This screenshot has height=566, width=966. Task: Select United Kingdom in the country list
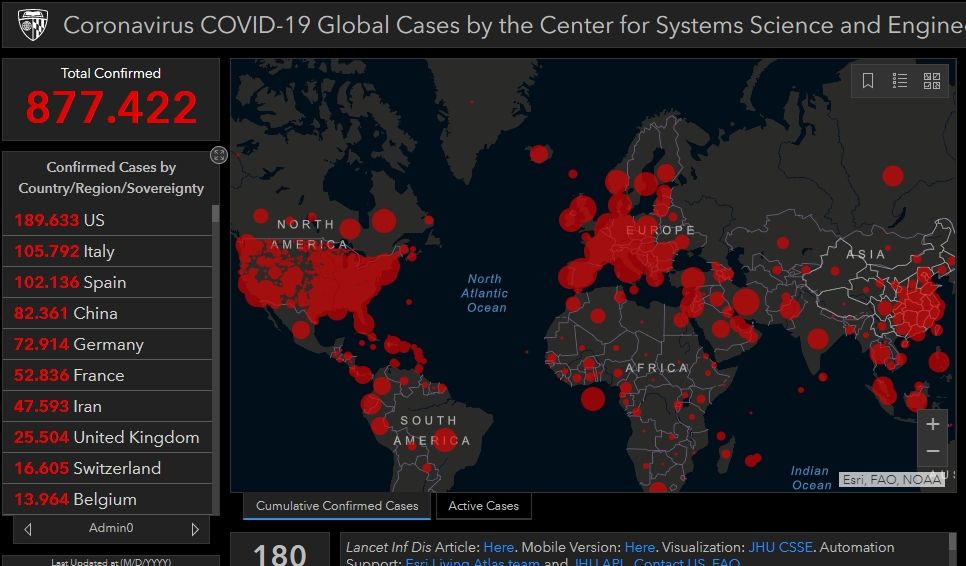(108, 437)
